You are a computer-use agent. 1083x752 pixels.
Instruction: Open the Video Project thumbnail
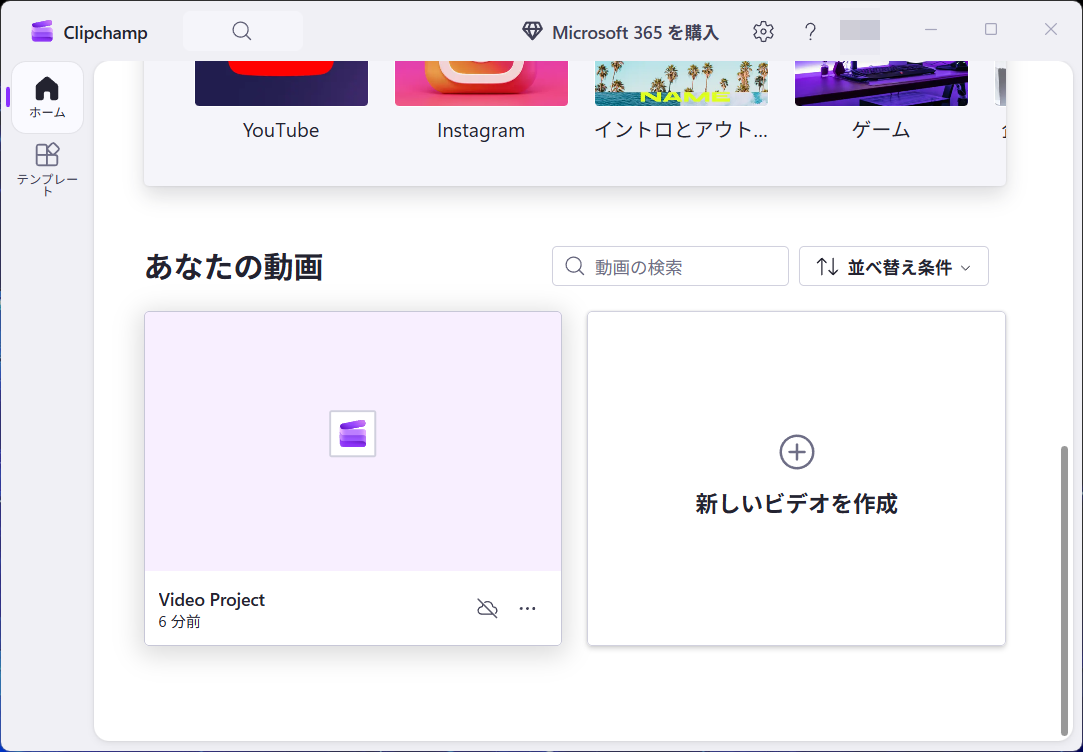(353, 441)
